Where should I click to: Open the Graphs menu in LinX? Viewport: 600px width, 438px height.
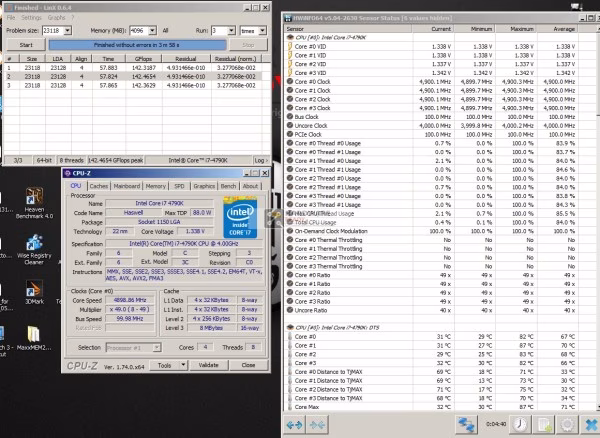click(56, 18)
